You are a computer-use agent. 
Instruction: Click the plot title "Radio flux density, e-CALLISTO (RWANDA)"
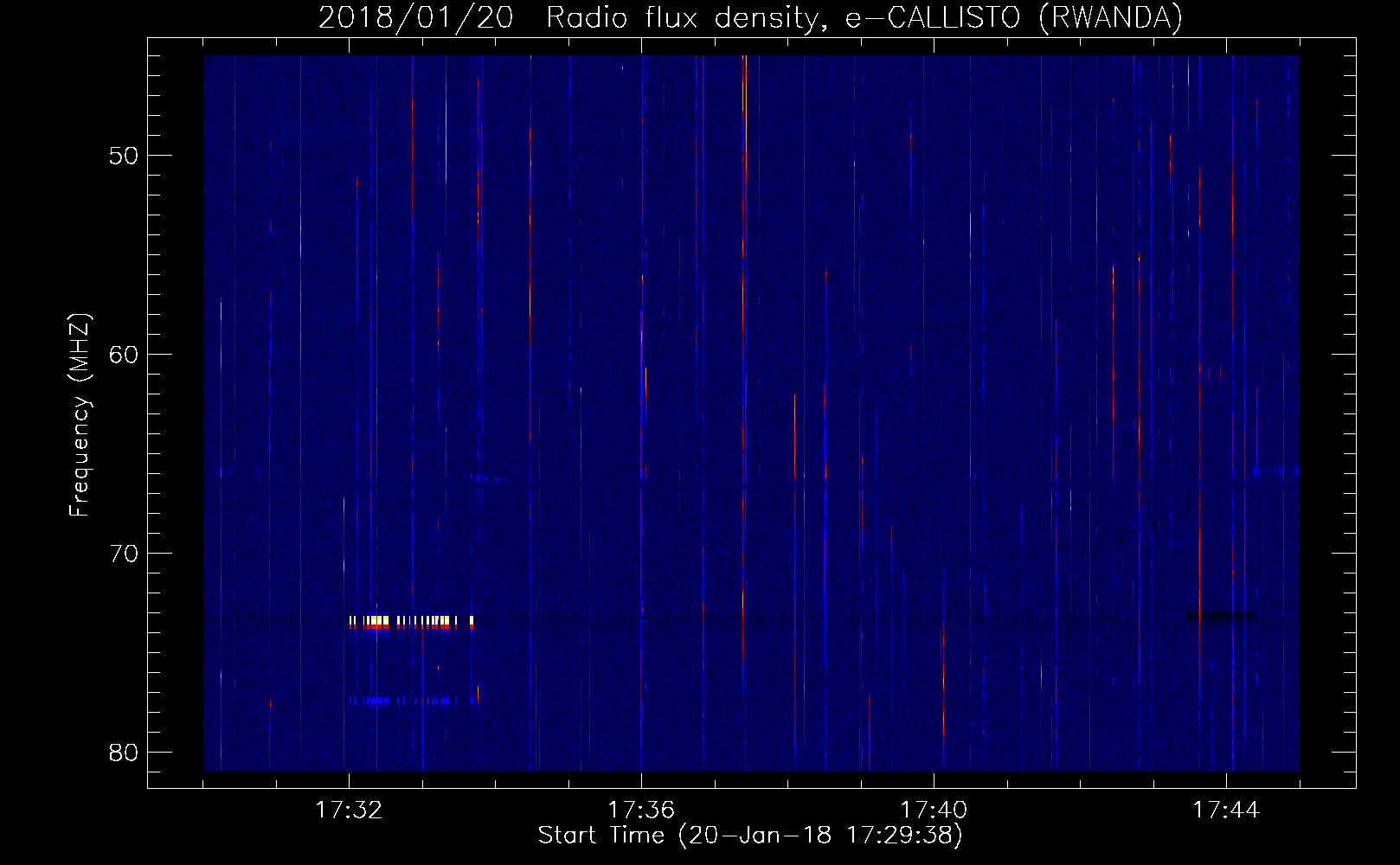point(864,17)
